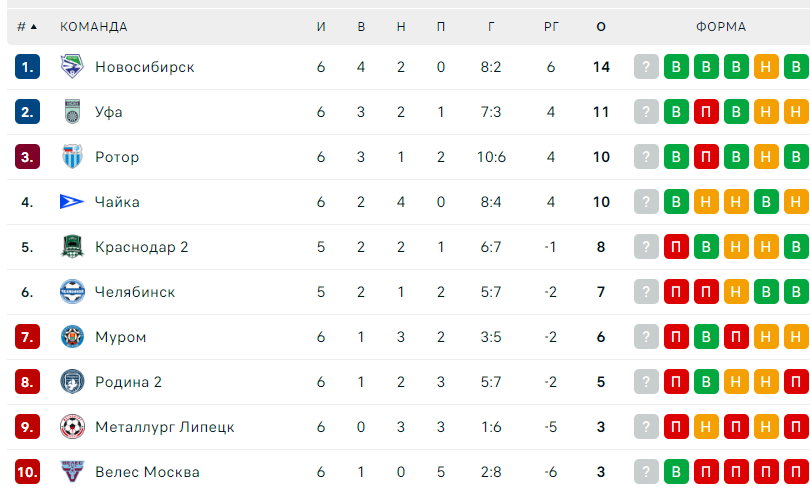Sort by matches played И header
810x488 pixels.
[321, 26]
